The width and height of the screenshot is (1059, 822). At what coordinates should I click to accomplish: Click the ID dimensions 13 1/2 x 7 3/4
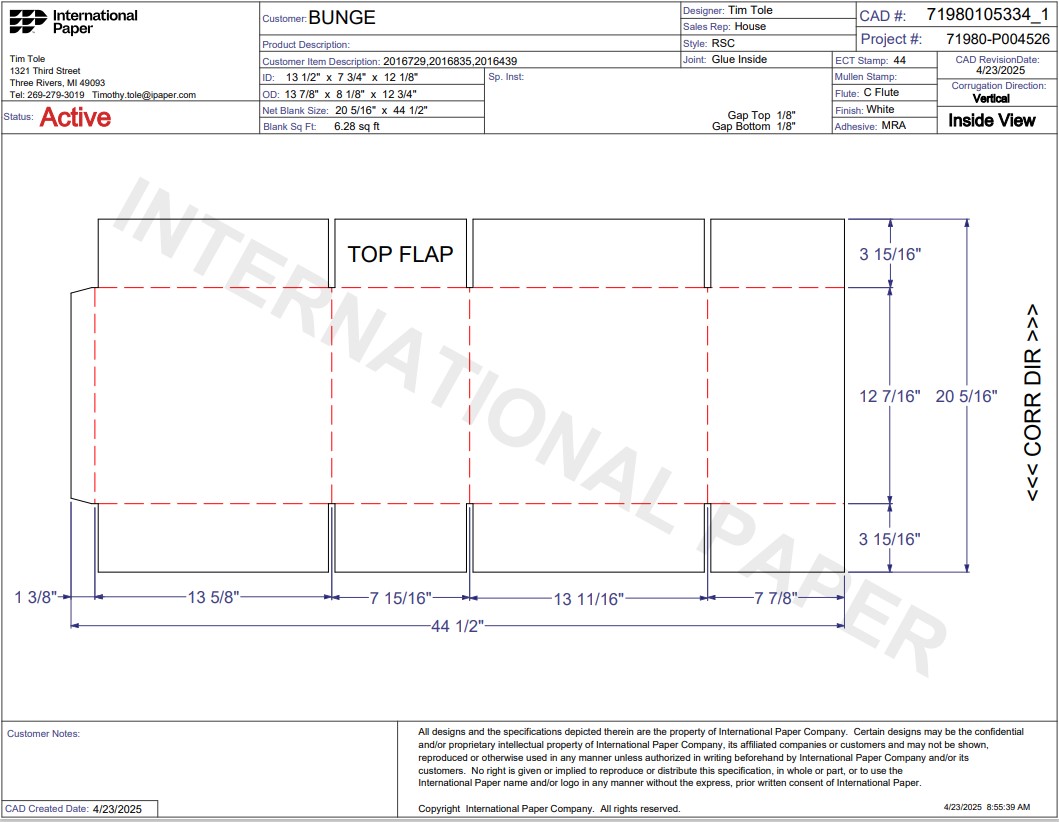[x=352, y=78]
